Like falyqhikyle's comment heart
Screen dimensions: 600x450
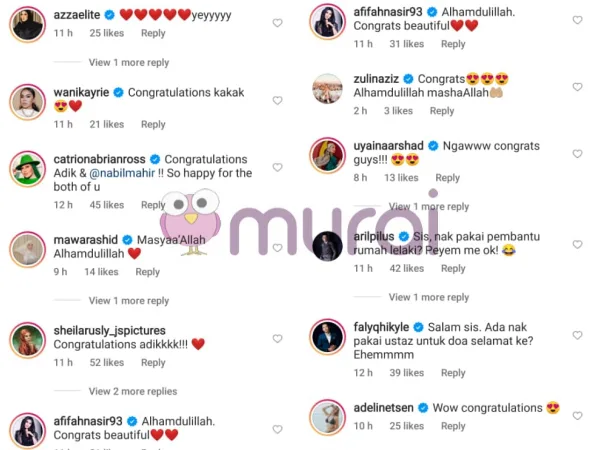[577, 335]
